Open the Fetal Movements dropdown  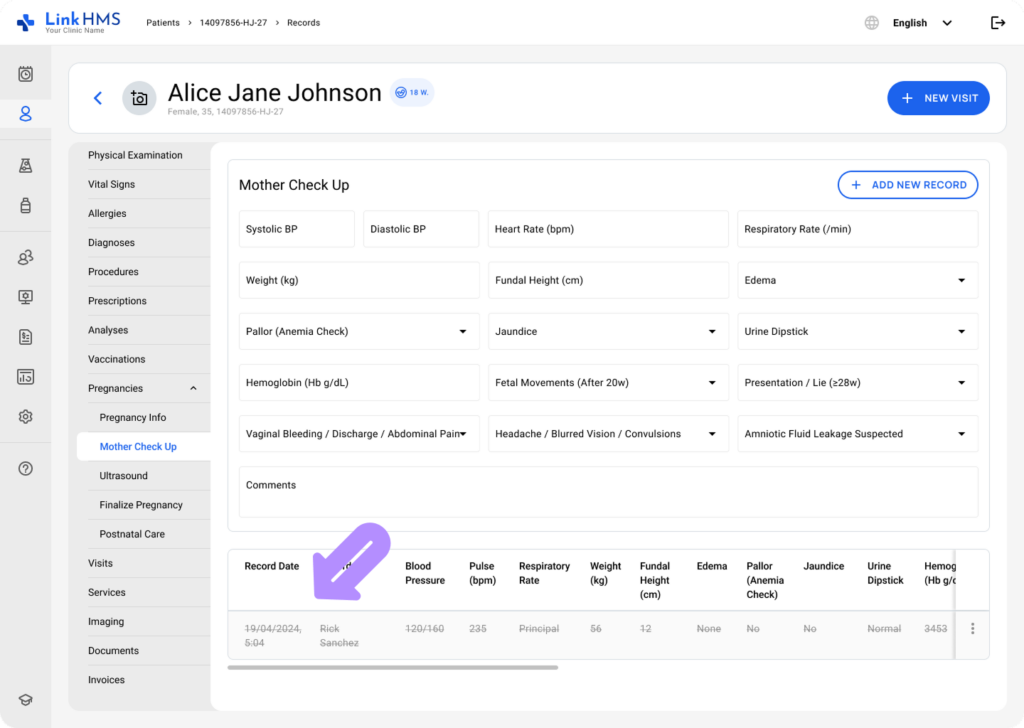pos(608,383)
